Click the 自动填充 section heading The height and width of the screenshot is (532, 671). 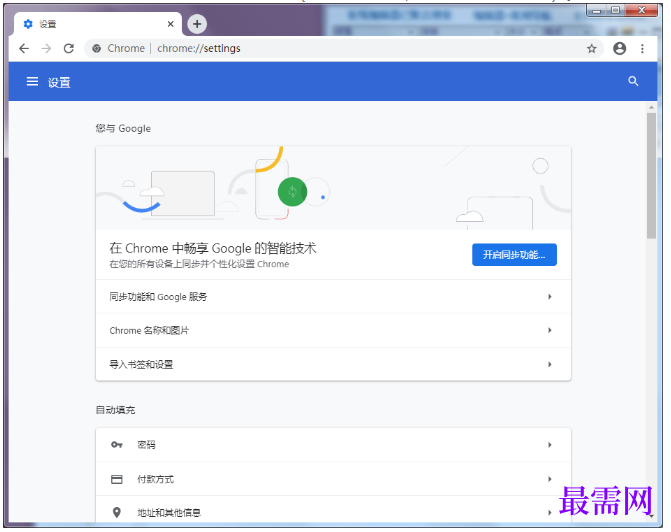point(116,410)
